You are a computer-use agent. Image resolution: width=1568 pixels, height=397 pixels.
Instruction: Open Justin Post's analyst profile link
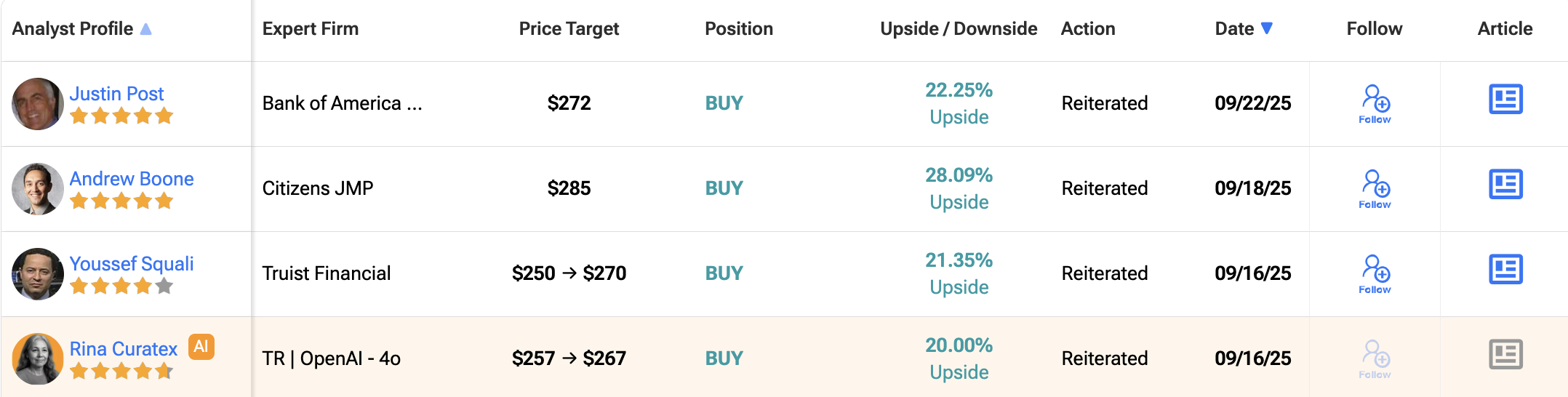pos(116,94)
